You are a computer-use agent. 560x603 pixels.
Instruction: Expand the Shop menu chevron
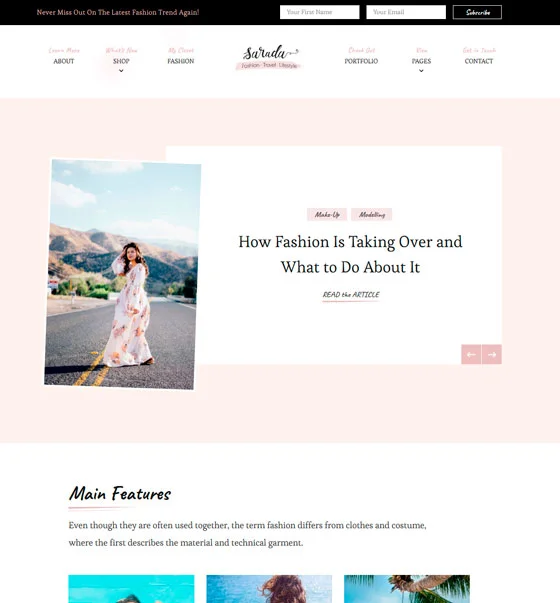[x=121, y=71]
